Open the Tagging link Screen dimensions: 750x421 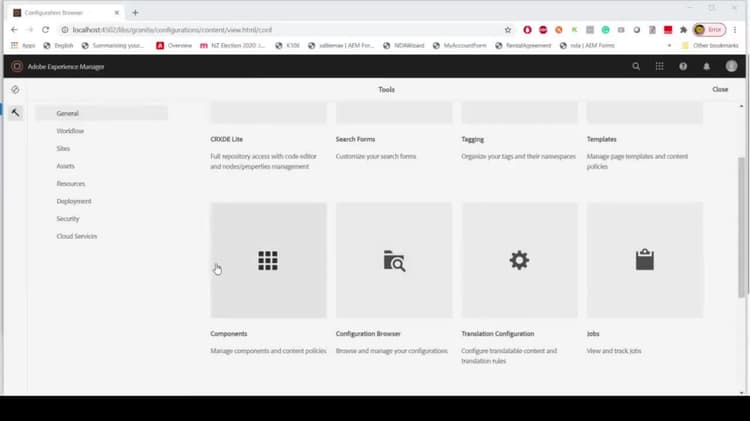pyautogui.click(x=473, y=139)
